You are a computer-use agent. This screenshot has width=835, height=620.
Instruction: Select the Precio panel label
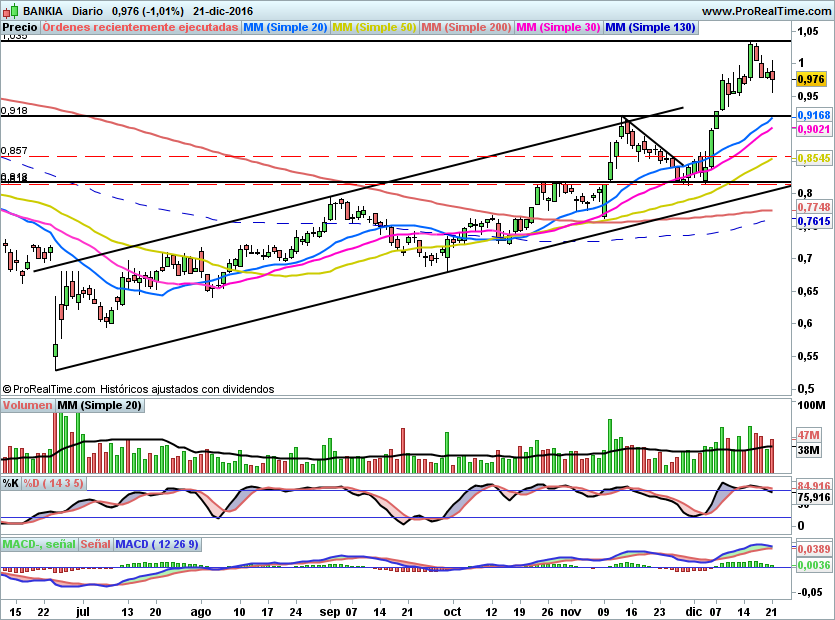[20, 27]
